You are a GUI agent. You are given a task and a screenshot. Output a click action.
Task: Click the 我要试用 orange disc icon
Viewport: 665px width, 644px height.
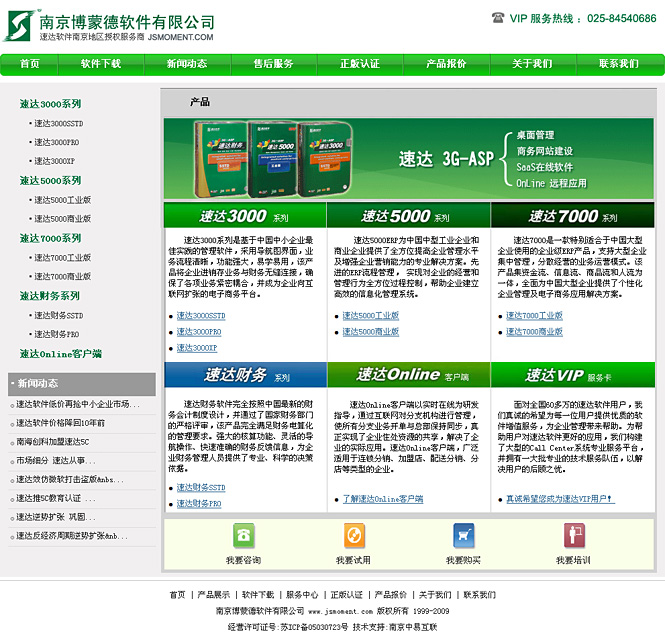pos(354,536)
